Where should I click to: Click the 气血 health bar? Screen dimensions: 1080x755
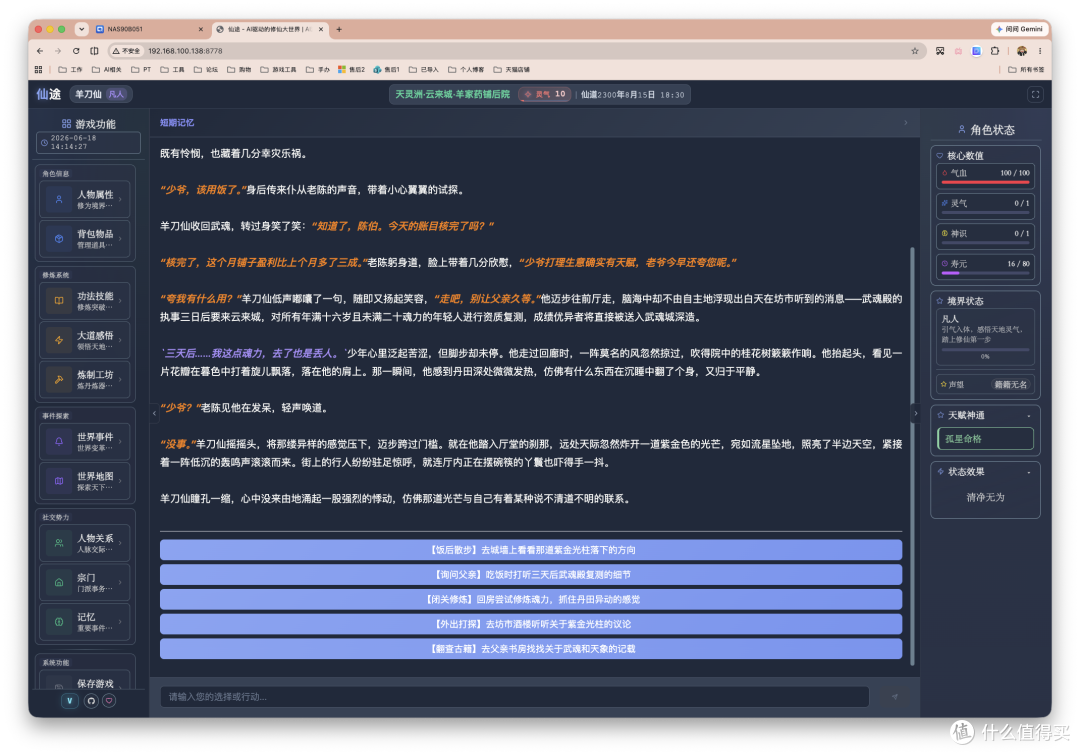tap(986, 182)
